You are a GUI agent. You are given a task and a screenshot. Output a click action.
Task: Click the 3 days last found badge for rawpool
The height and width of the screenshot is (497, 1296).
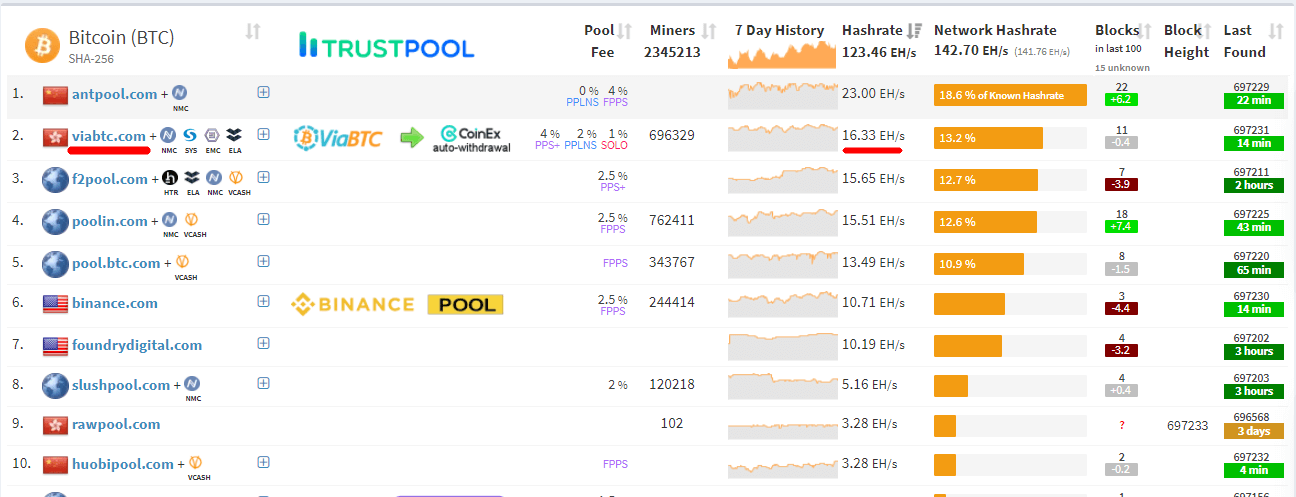point(1253,431)
